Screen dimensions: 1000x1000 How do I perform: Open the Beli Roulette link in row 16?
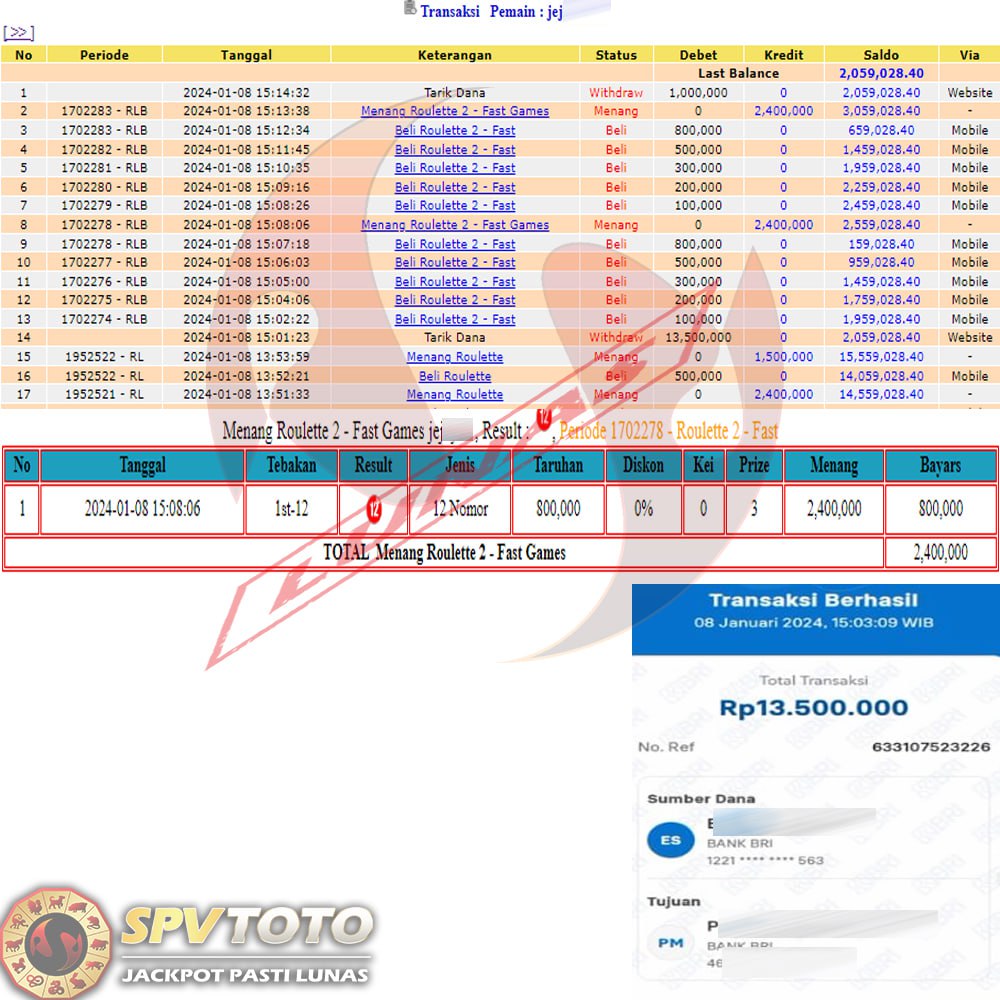pyautogui.click(x=455, y=376)
